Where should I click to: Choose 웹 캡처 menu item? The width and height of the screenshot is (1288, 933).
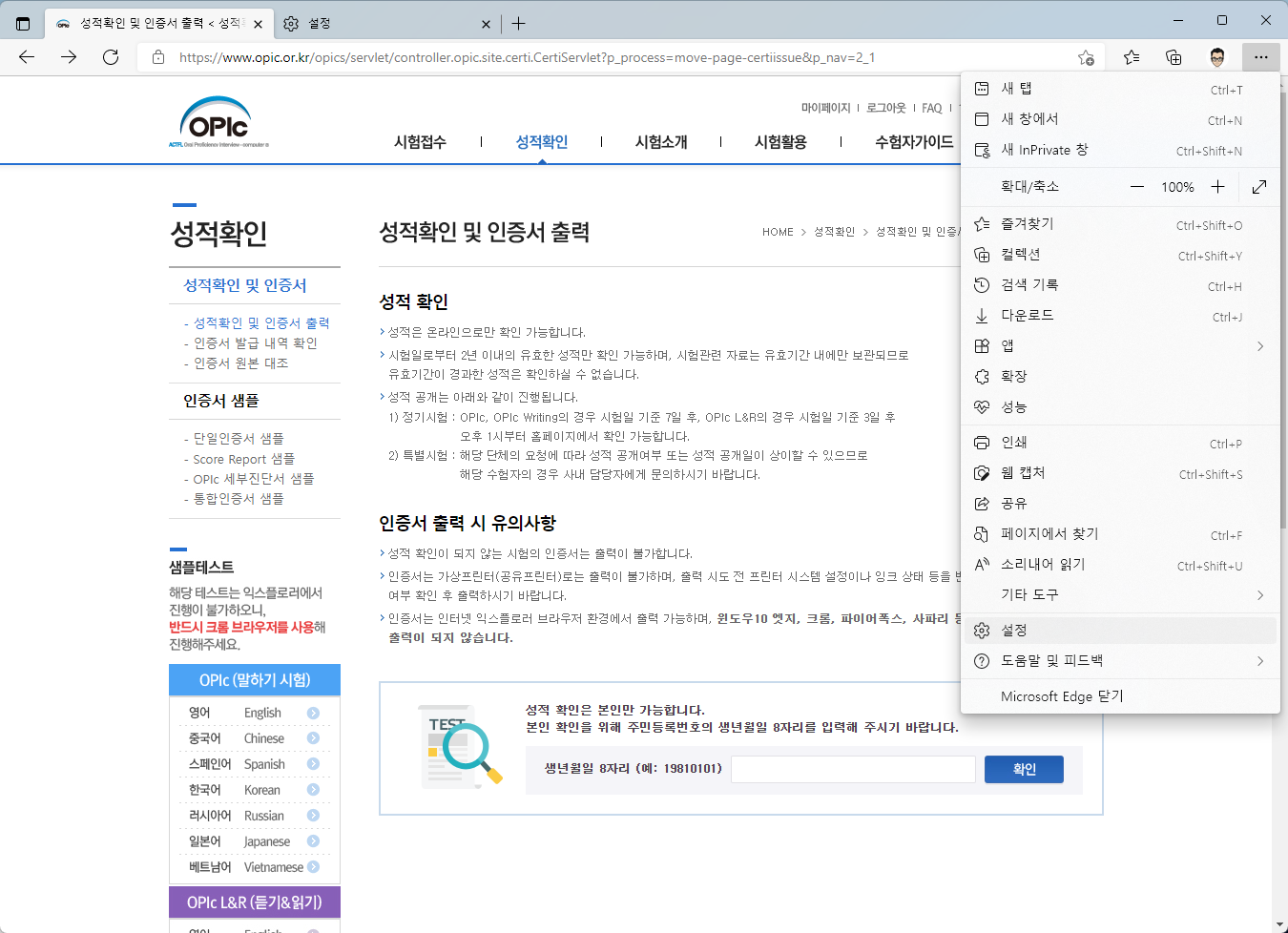click(1120, 473)
